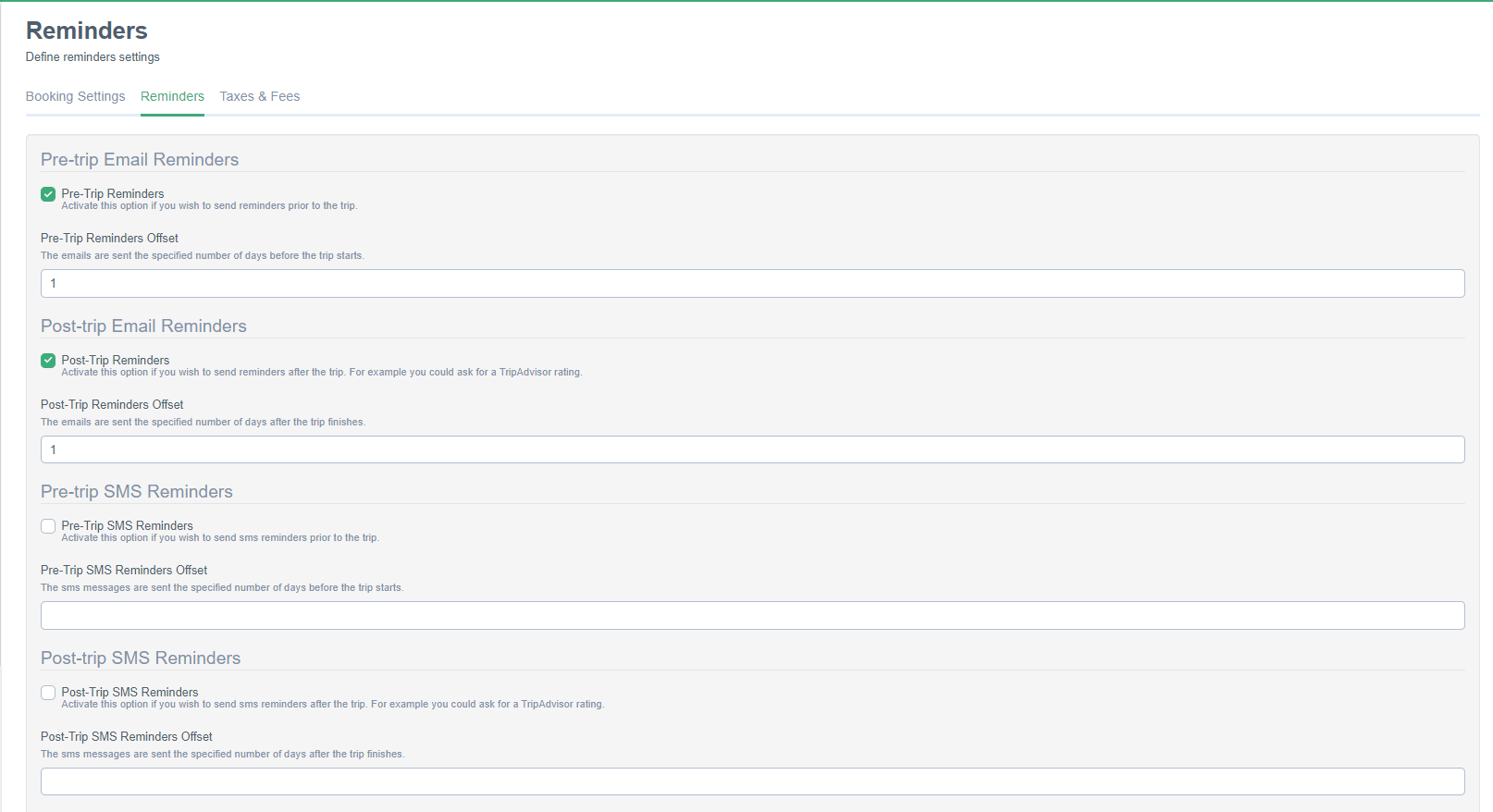The height and width of the screenshot is (812, 1493).
Task: Click the 'Post-trip SMS Reminders' section heading
Action: coord(141,658)
